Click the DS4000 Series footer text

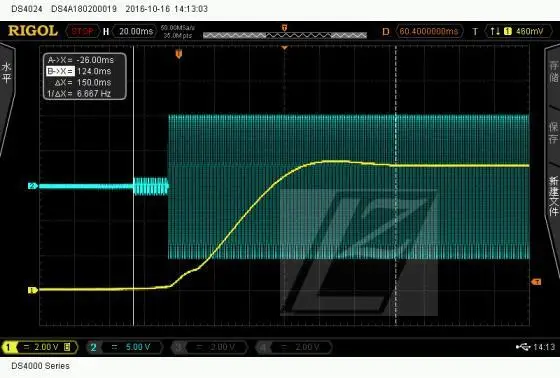[40, 366]
